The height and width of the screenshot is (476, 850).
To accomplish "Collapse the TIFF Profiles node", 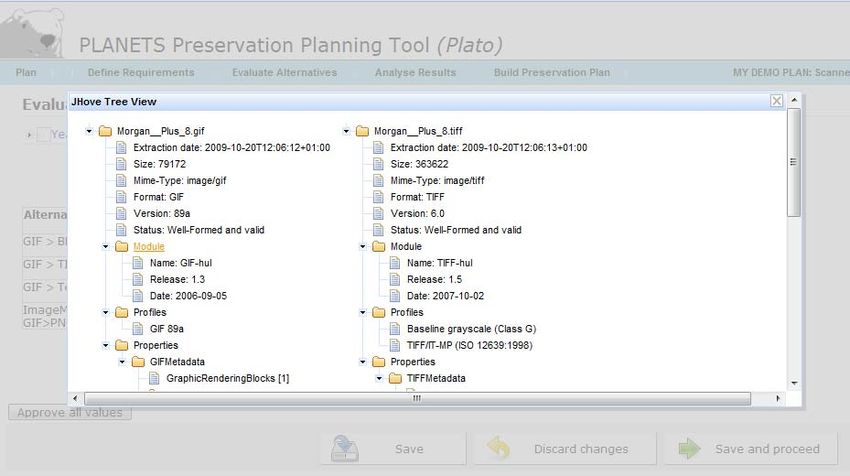I will [x=363, y=312].
